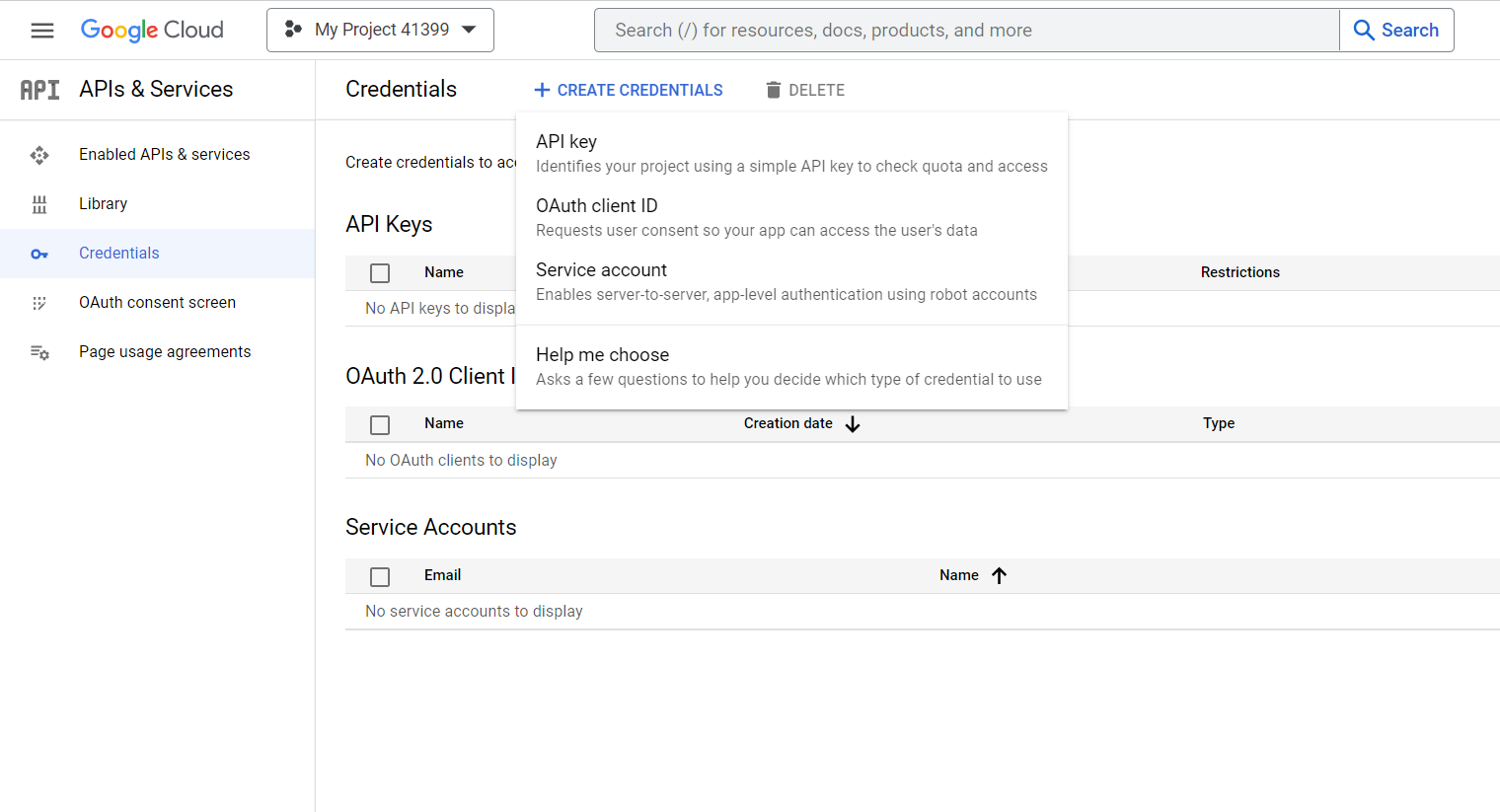Click the API Keys section heading
This screenshot has height=812, width=1500.
tap(389, 224)
